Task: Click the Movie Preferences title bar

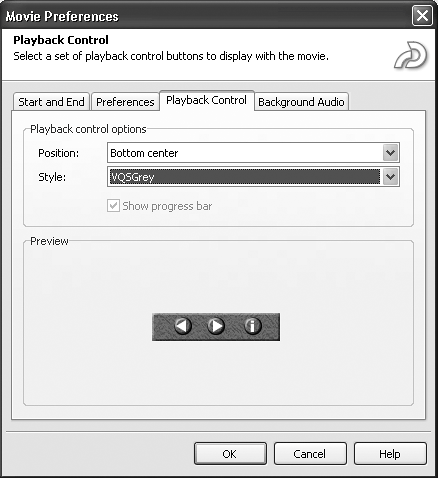Action: [x=207, y=16]
